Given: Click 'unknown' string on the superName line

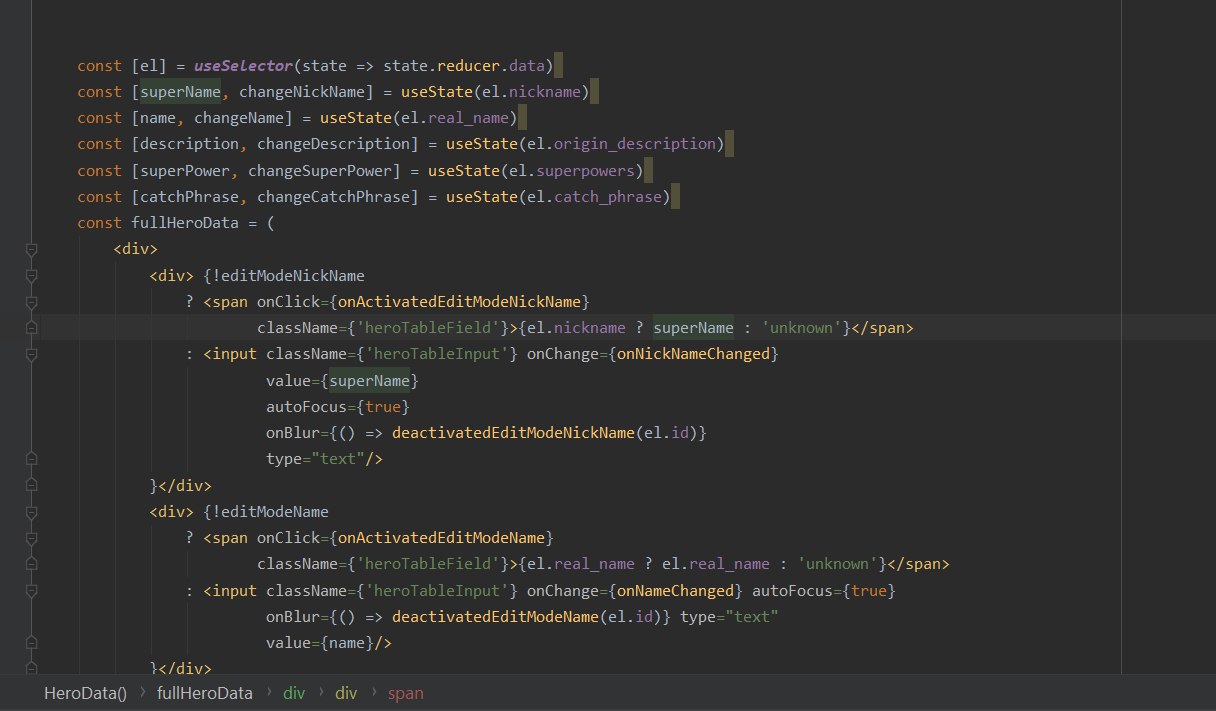Looking at the screenshot, I should tap(803, 327).
